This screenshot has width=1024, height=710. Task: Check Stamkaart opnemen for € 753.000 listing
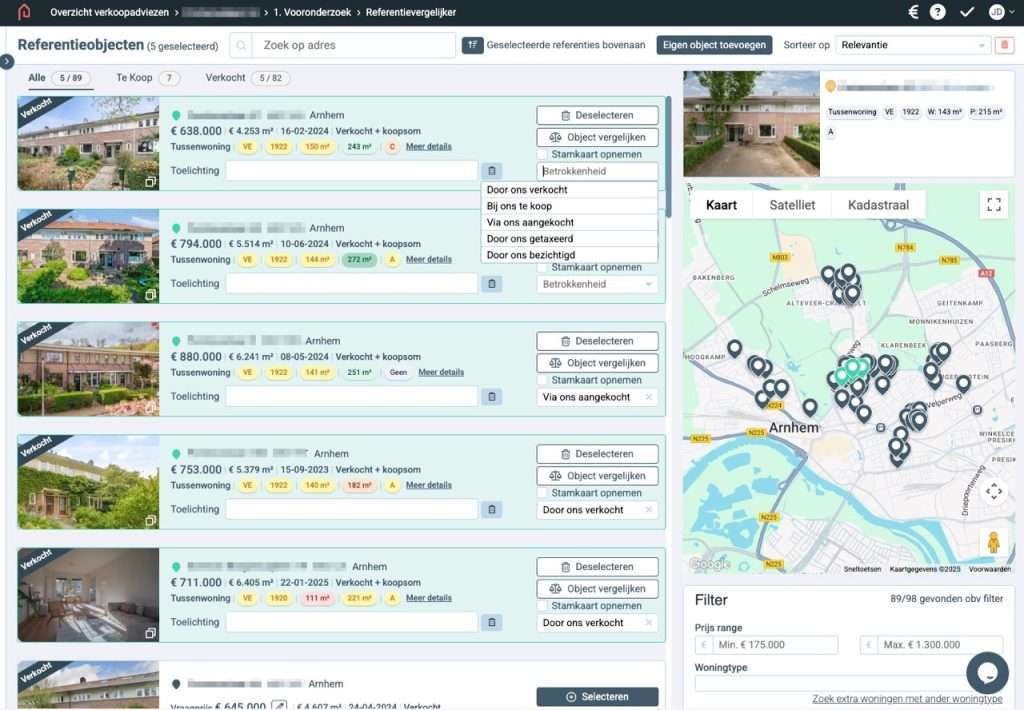click(x=542, y=493)
